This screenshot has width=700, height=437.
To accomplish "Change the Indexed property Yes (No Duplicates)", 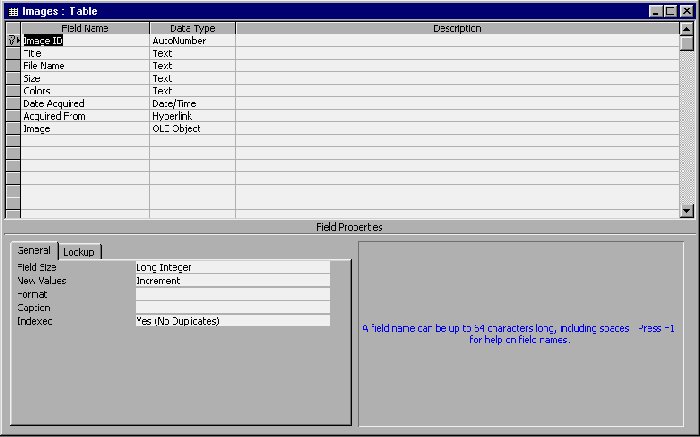I will click(232, 321).
